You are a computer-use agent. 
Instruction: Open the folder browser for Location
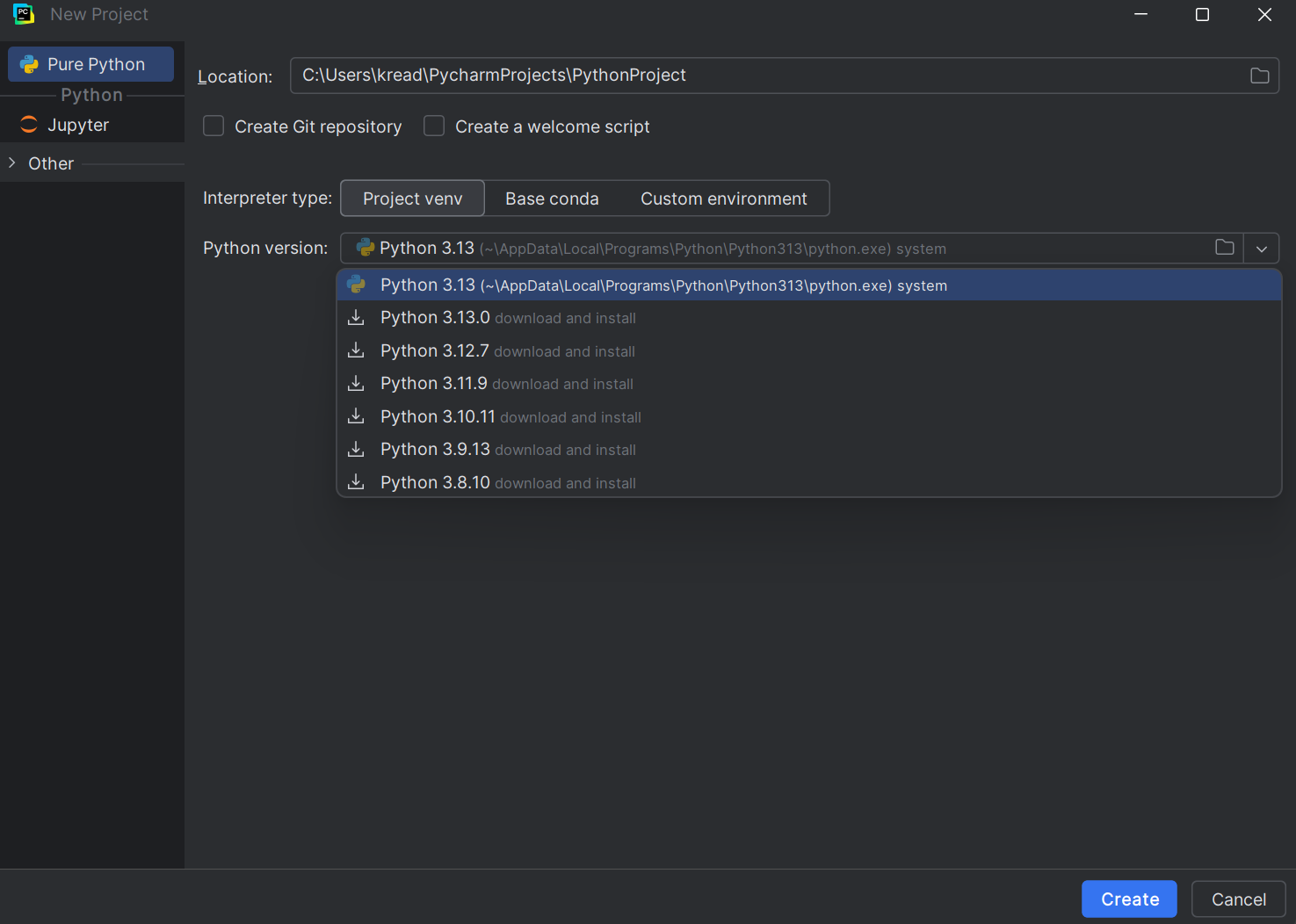(x=1259, y=76)
